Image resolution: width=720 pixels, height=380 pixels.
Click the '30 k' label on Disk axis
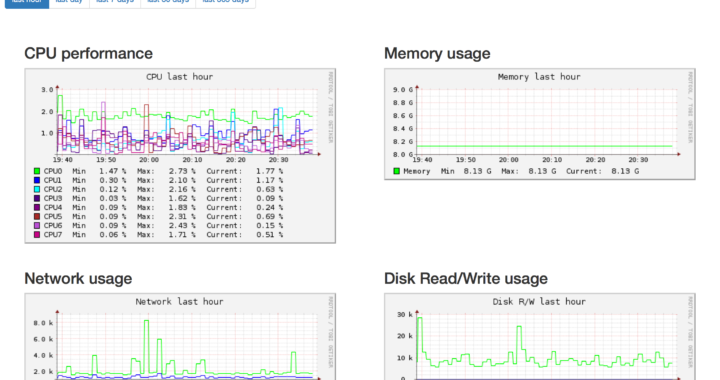coord(405,314)
